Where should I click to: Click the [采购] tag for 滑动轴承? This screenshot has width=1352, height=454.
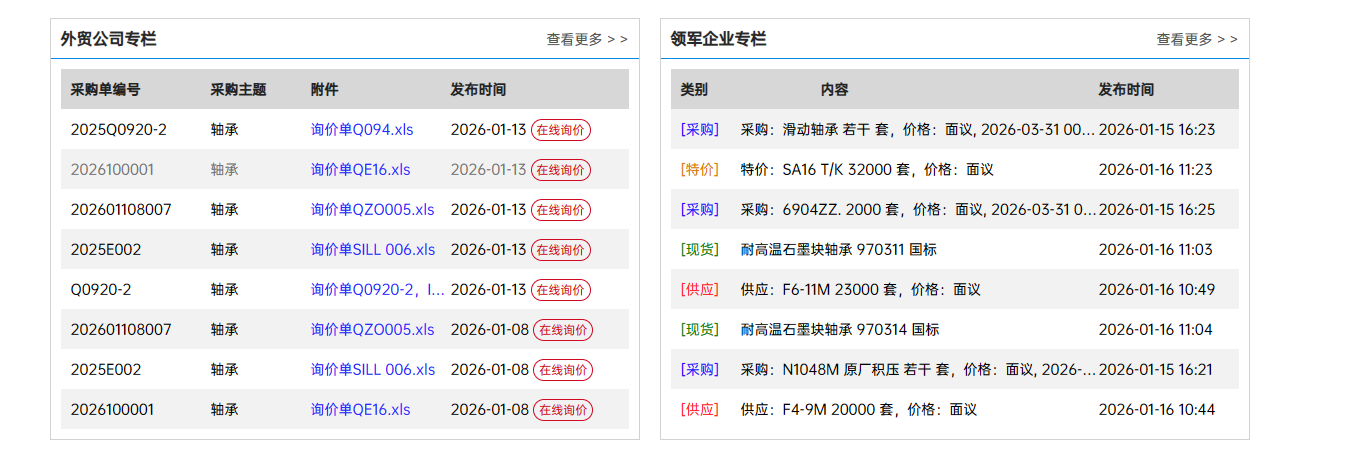(x=699, y=130)
